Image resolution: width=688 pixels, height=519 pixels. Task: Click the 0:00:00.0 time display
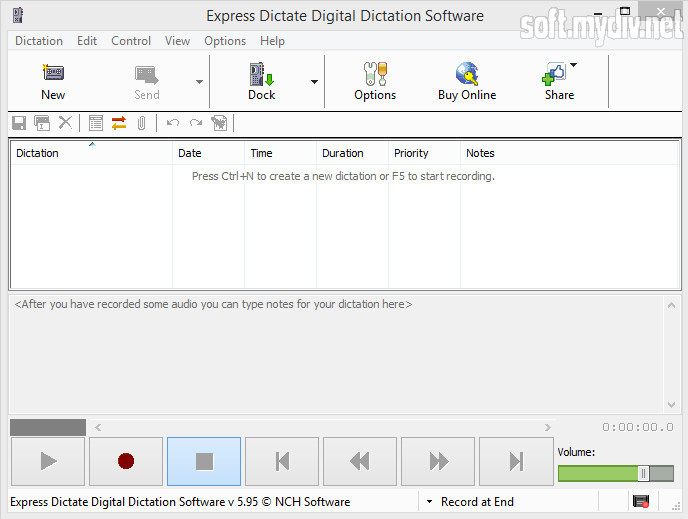pyautogui.click(x=638, y=427)
